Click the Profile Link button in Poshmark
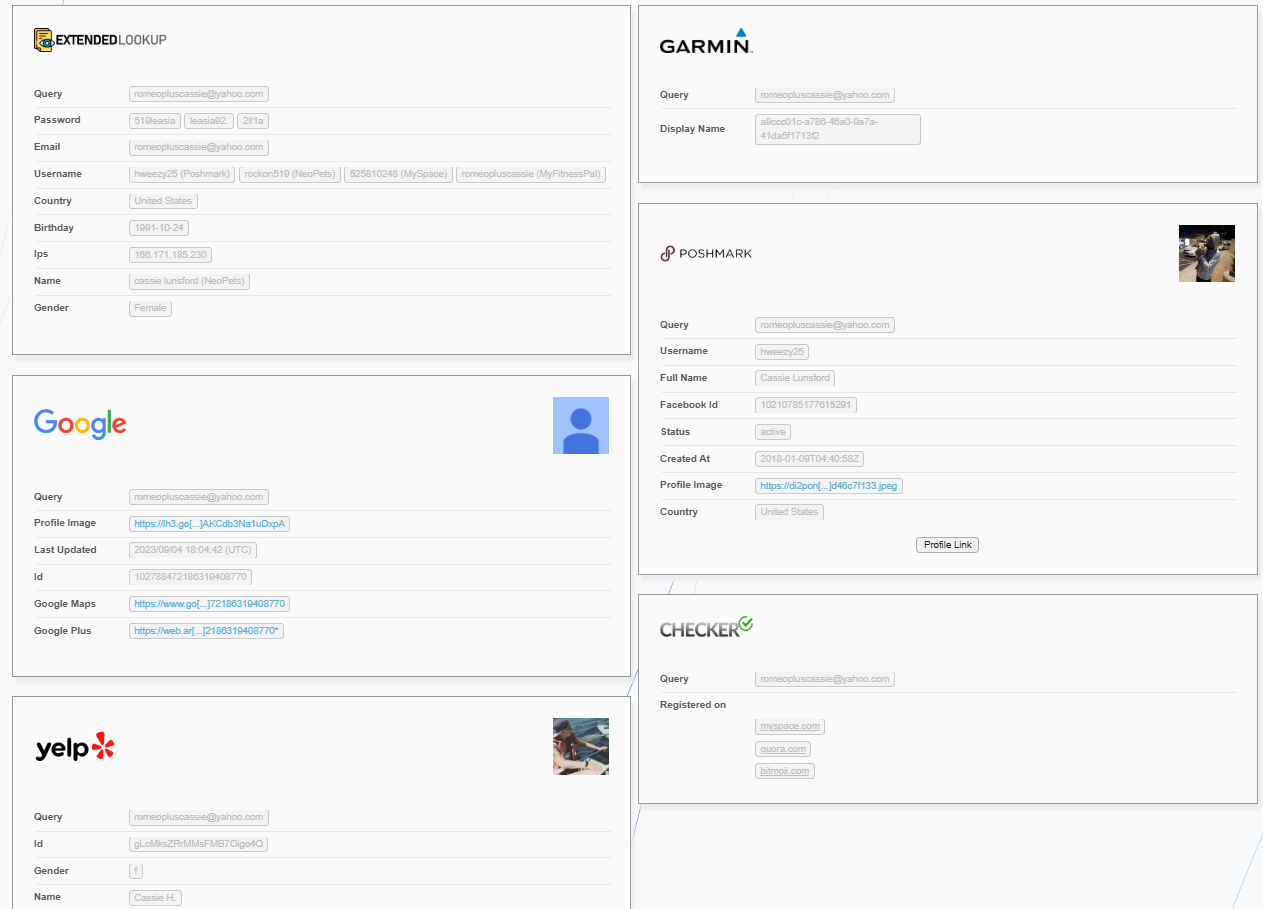 [947, 545]
